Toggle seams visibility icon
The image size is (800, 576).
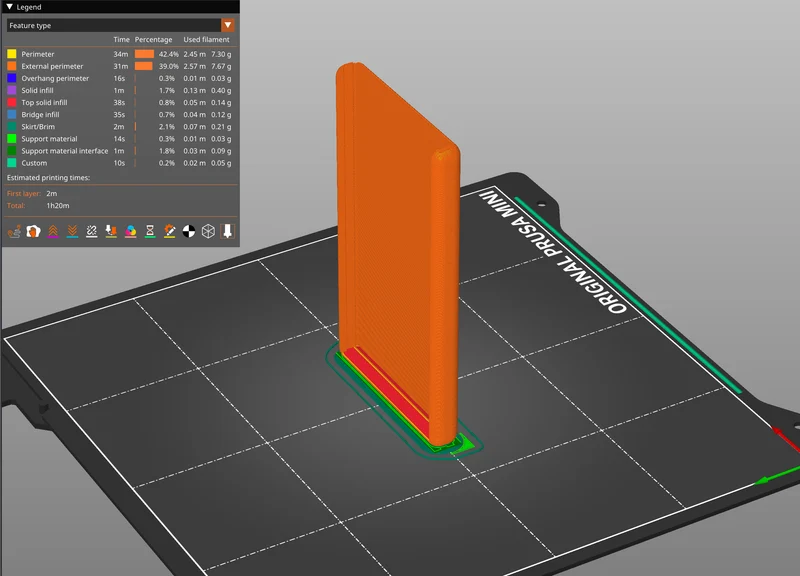click(x=92, y=231)
